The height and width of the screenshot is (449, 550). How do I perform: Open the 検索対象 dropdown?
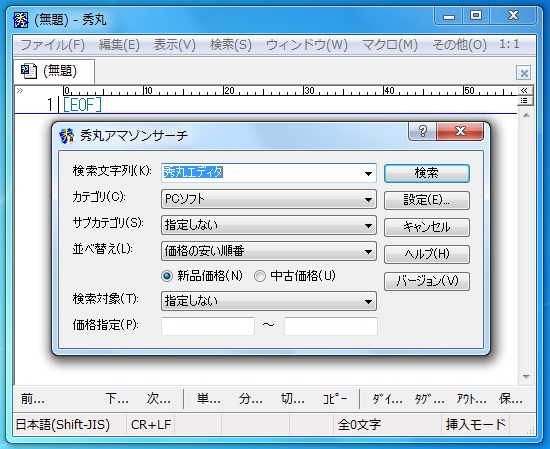tap(269, 301)
